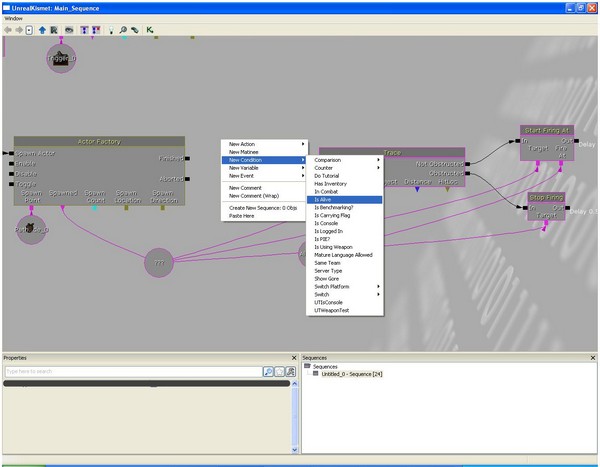Choose New Matinee from context menu
The height and width of the screenshot is (467, 600).
coord(264,152)
